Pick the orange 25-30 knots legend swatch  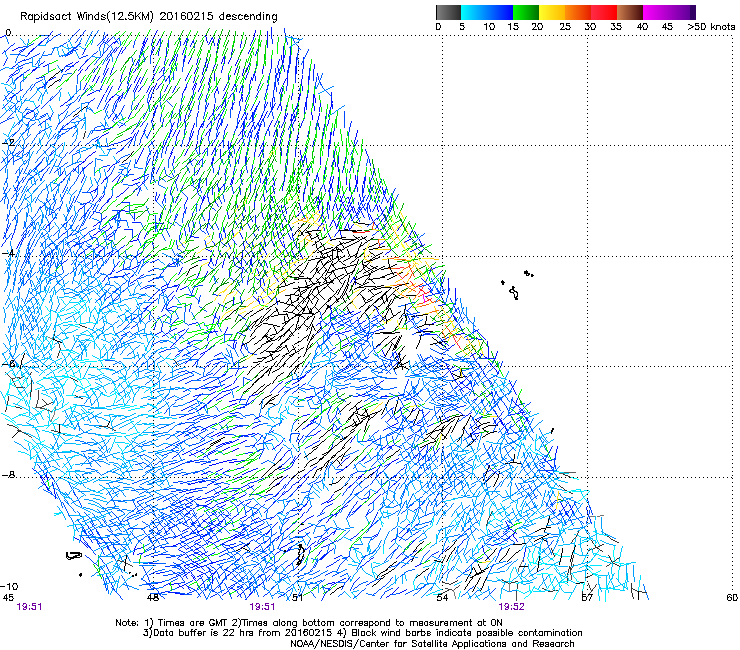tap(578, 12)
